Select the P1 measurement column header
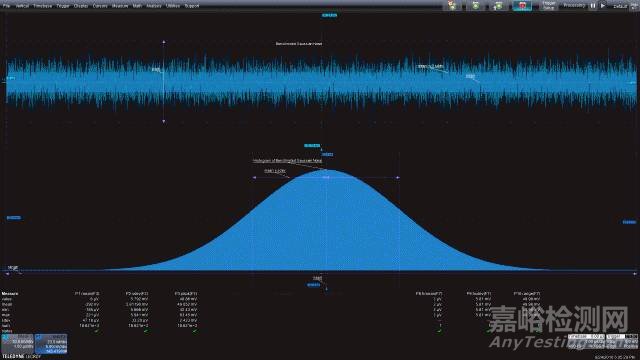 pos(87,293)
